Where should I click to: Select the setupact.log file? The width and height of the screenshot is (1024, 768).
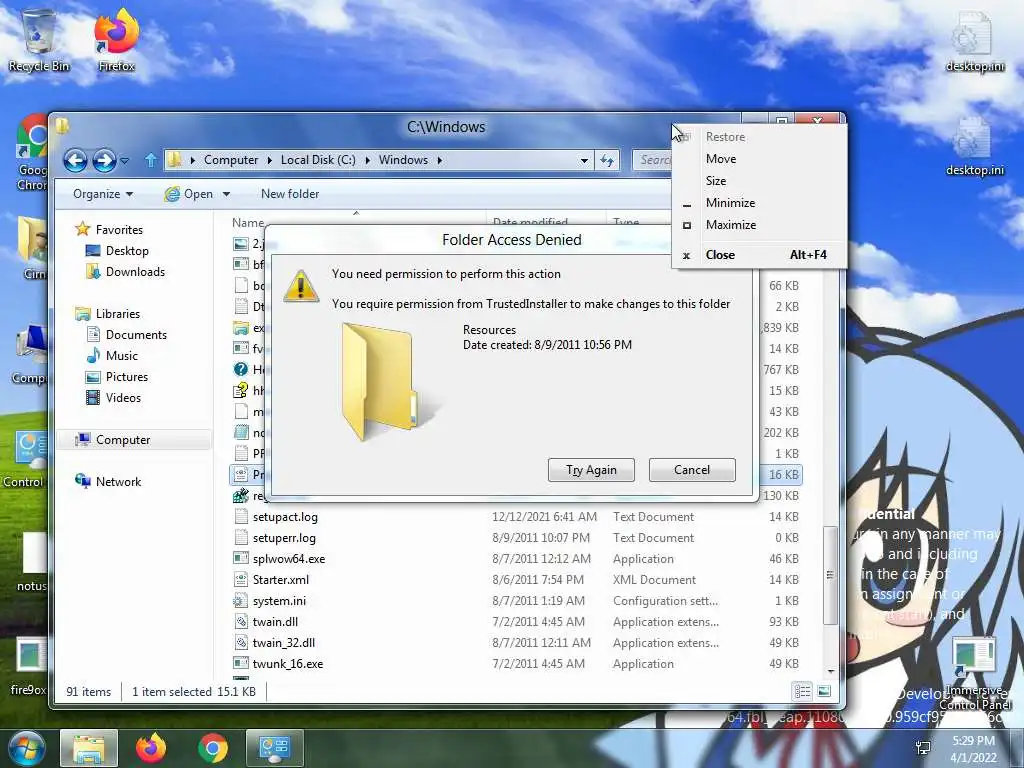point(285,517)
